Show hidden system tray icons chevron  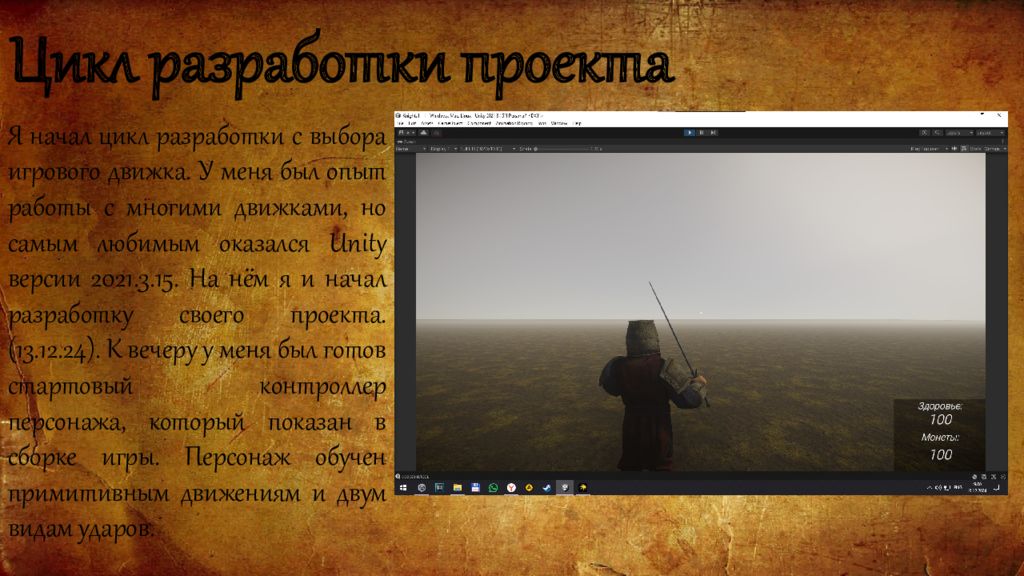pyautogui.click(x=929, y=488)
